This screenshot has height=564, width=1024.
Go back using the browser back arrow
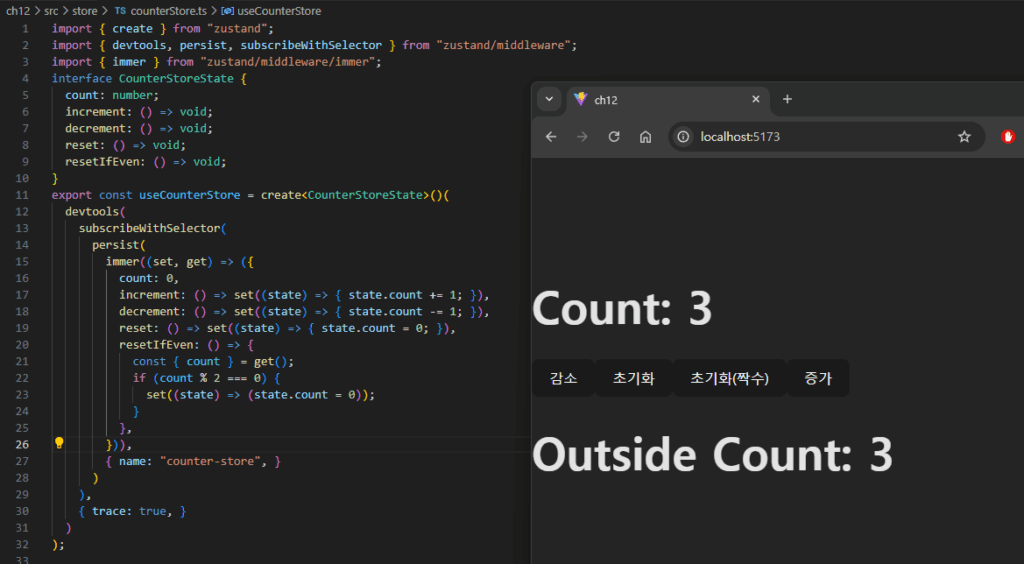pyautogui.click(x=551, y=137)
